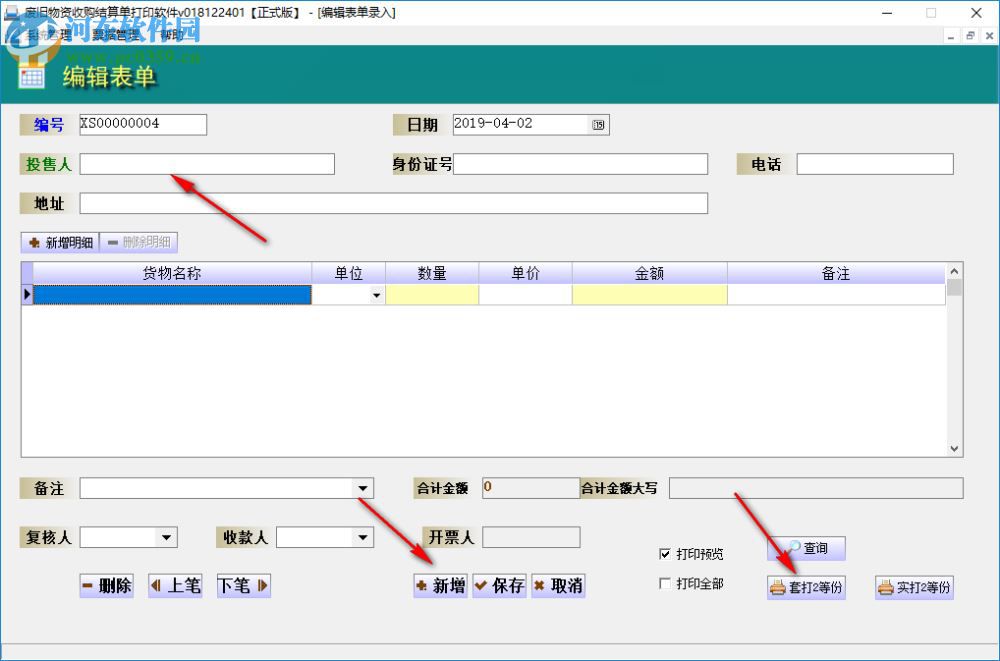The height and width of the screenshot is (661, 1000).
Task: Click the 地址 input field
Action: point(393,204)
